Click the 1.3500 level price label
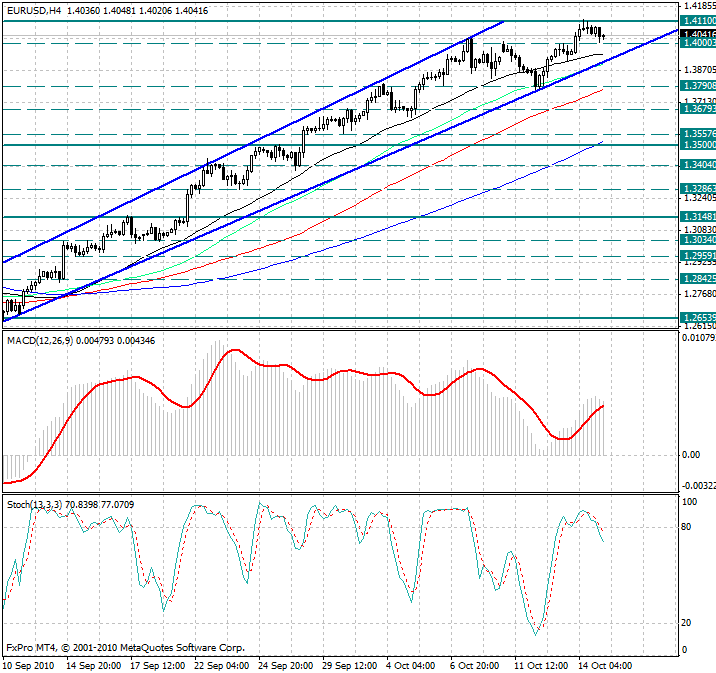Image resolution: width=716 pixels, height=673 pixels. (x=698, y=144)
